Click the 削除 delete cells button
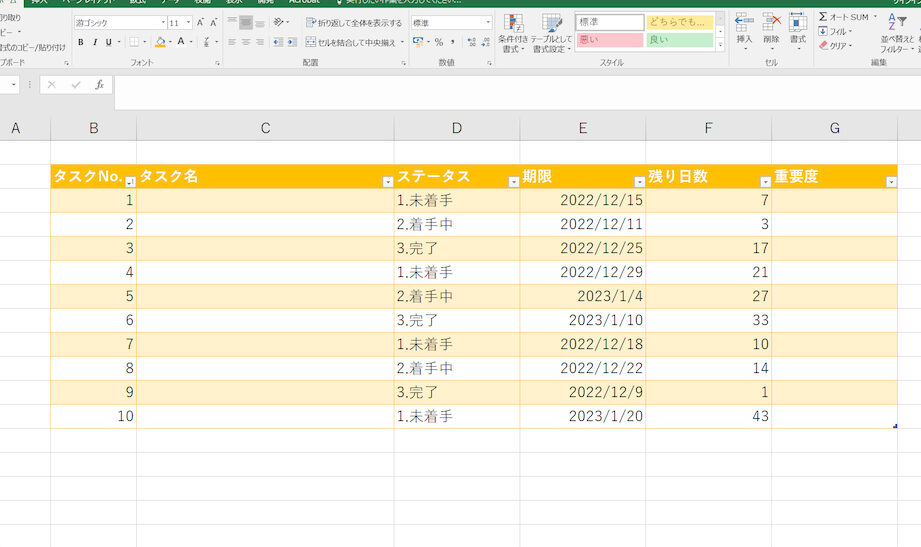The width and height of the screenshot is (921, 547). click(771, 32)
